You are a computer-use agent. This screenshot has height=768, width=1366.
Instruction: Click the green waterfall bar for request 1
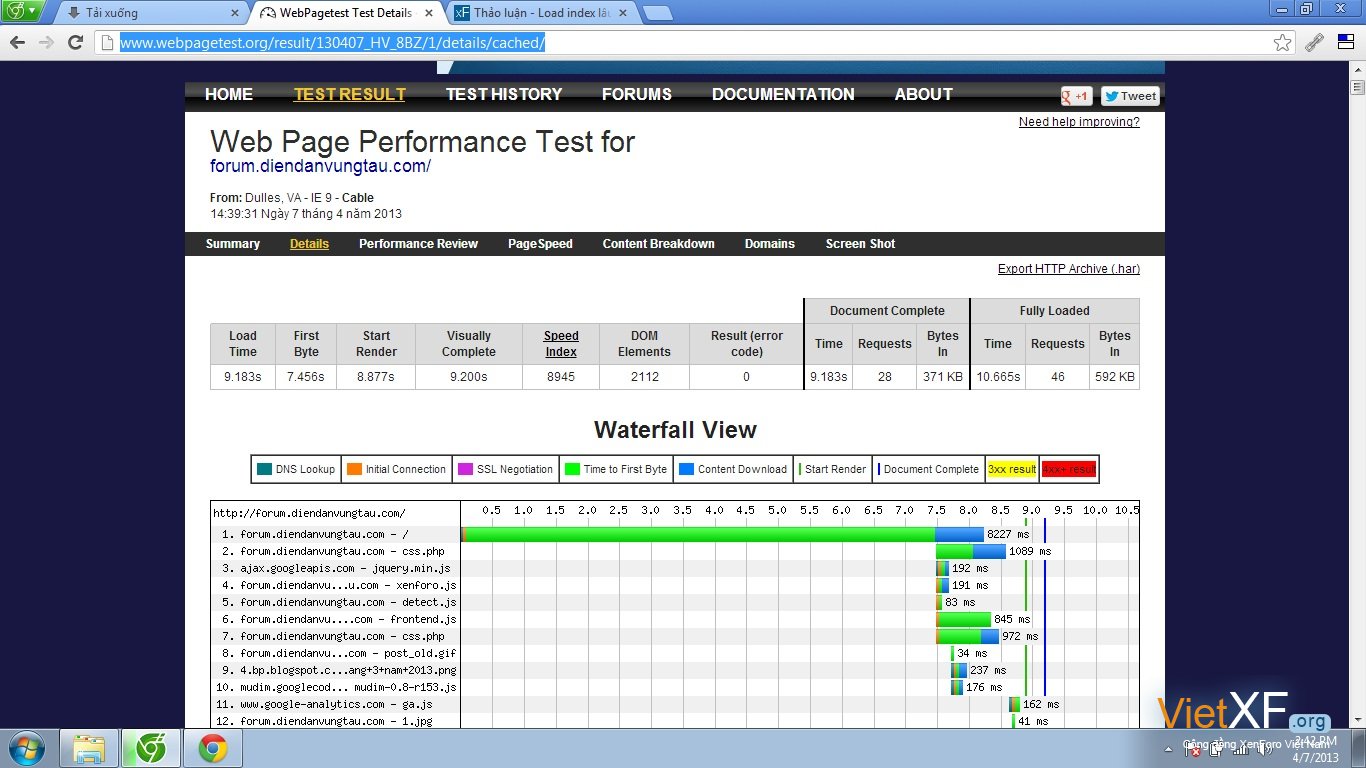click(700, 535)
